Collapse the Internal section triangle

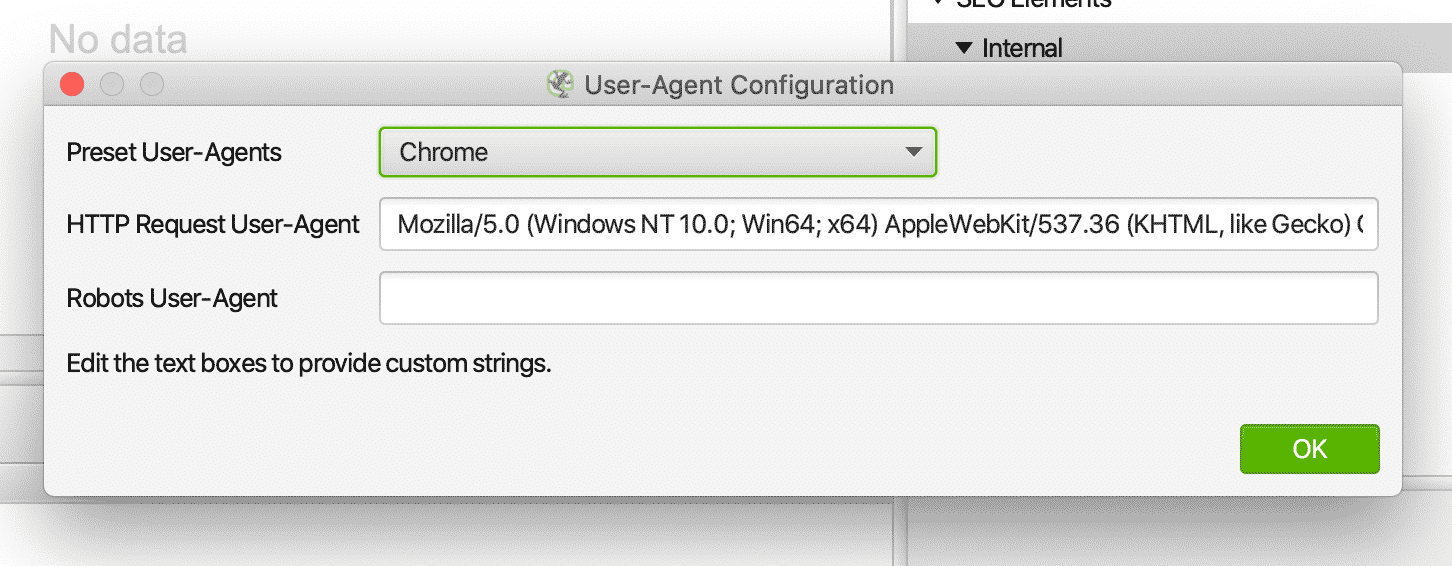(x=964, y=47)
